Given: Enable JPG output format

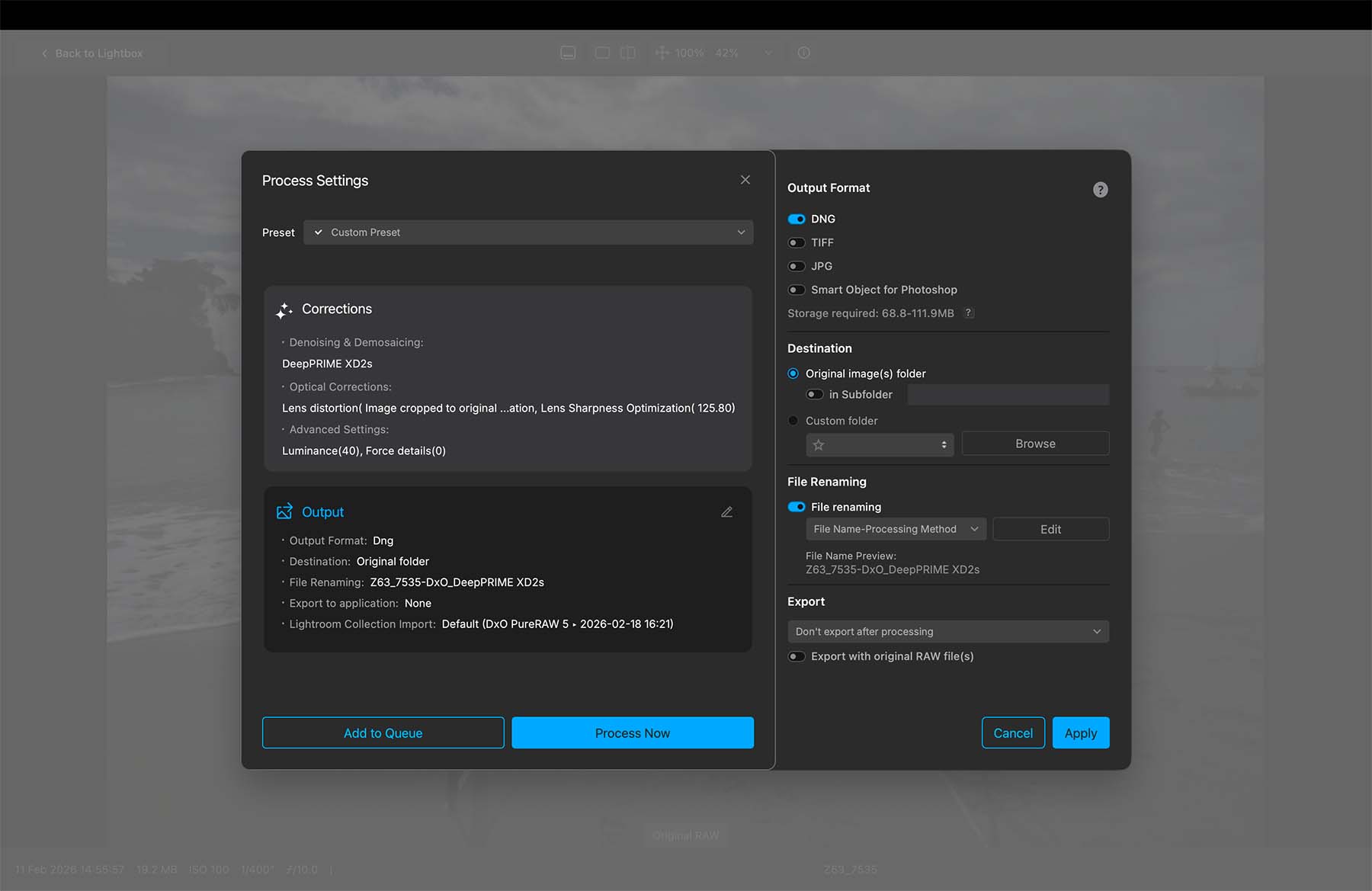Looking at the screenshot, I should (x=797, y=266).
